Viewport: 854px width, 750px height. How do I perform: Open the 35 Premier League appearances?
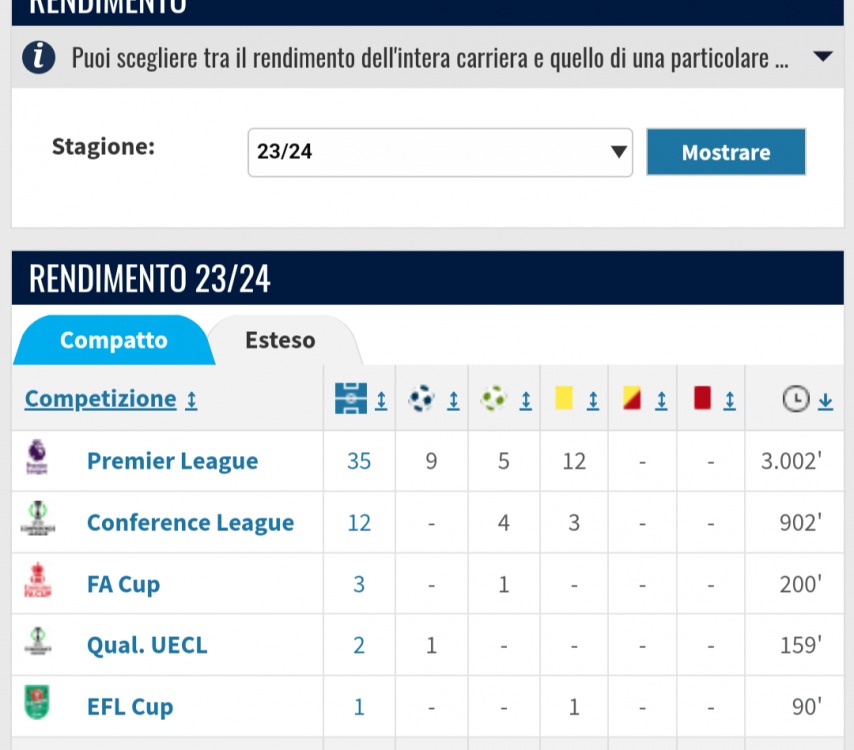click(359, 461)
